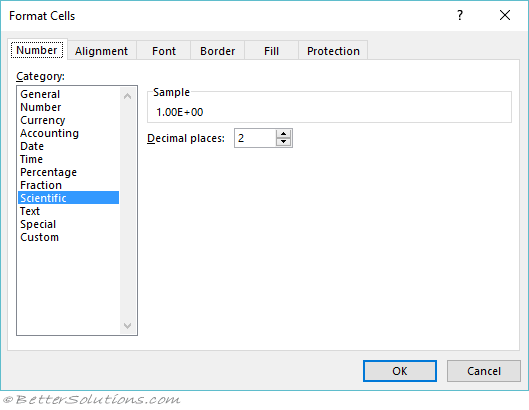Viewport: 529px width, 410px height.
Task: Click the category list scroll down arrow
Action: tap(127, 326)
